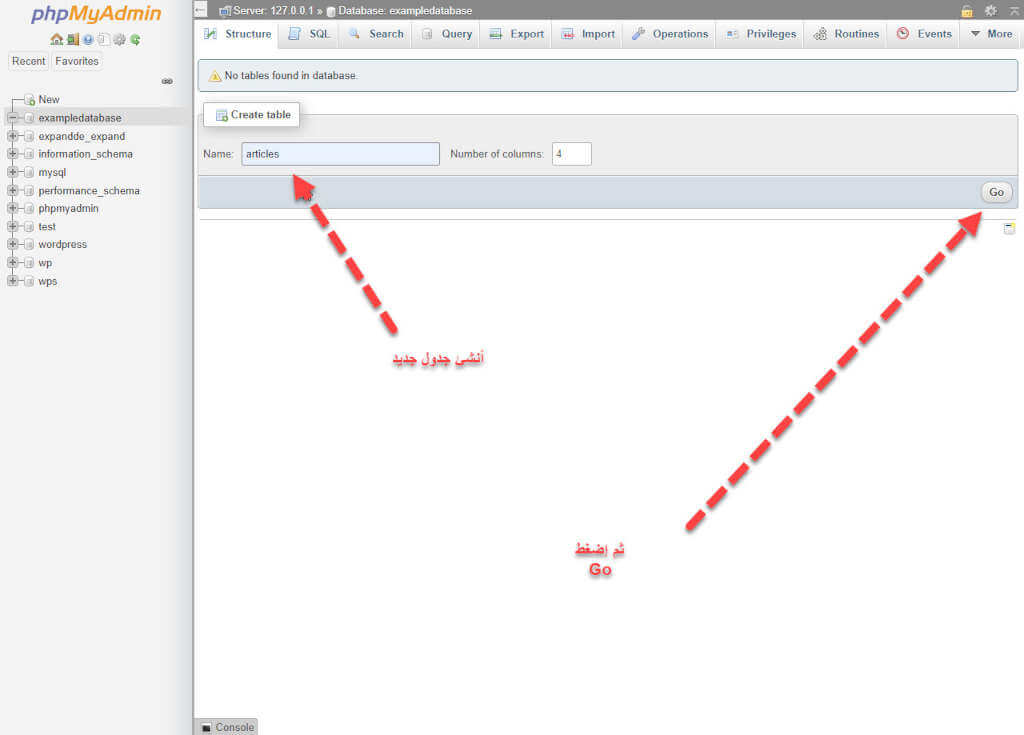Reload navigation panel green arrow icon
The width and height of the screenshot is (1024, 735).
(135, 40)
